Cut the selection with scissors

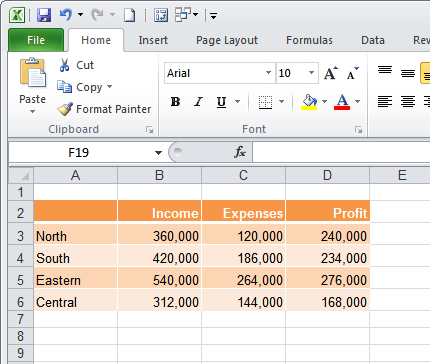(x=77, y=65)
